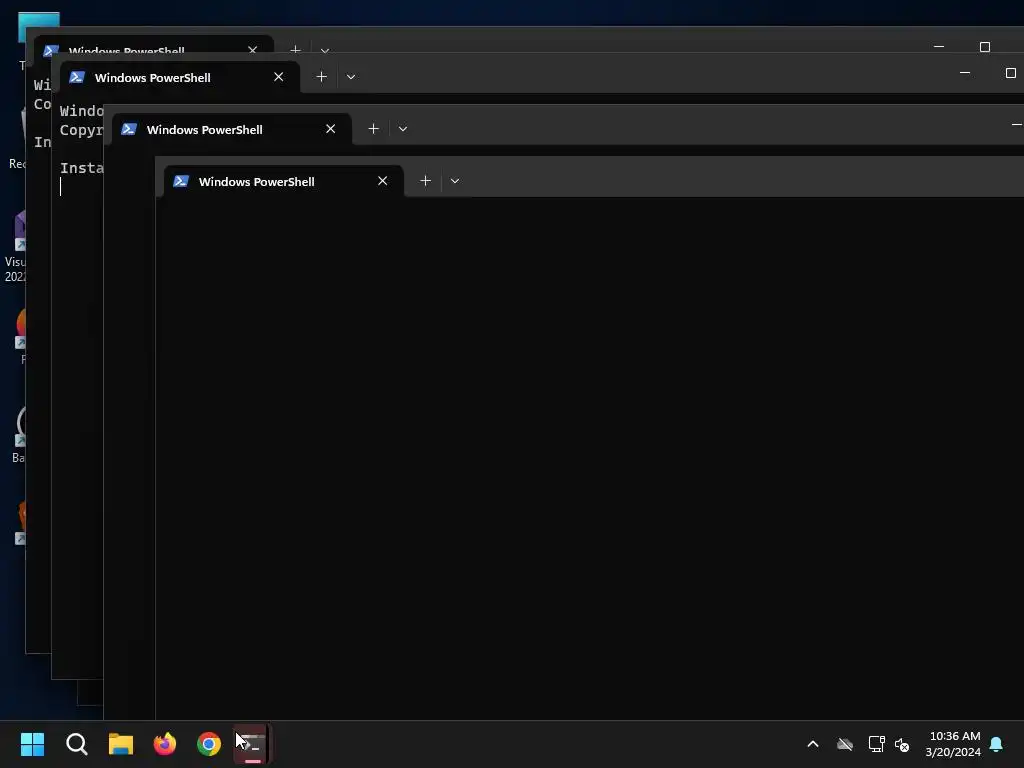This screenshot has width=1024, height=768.
Task: Minimize the third terminal window
Action: click(x=965, y=72)
